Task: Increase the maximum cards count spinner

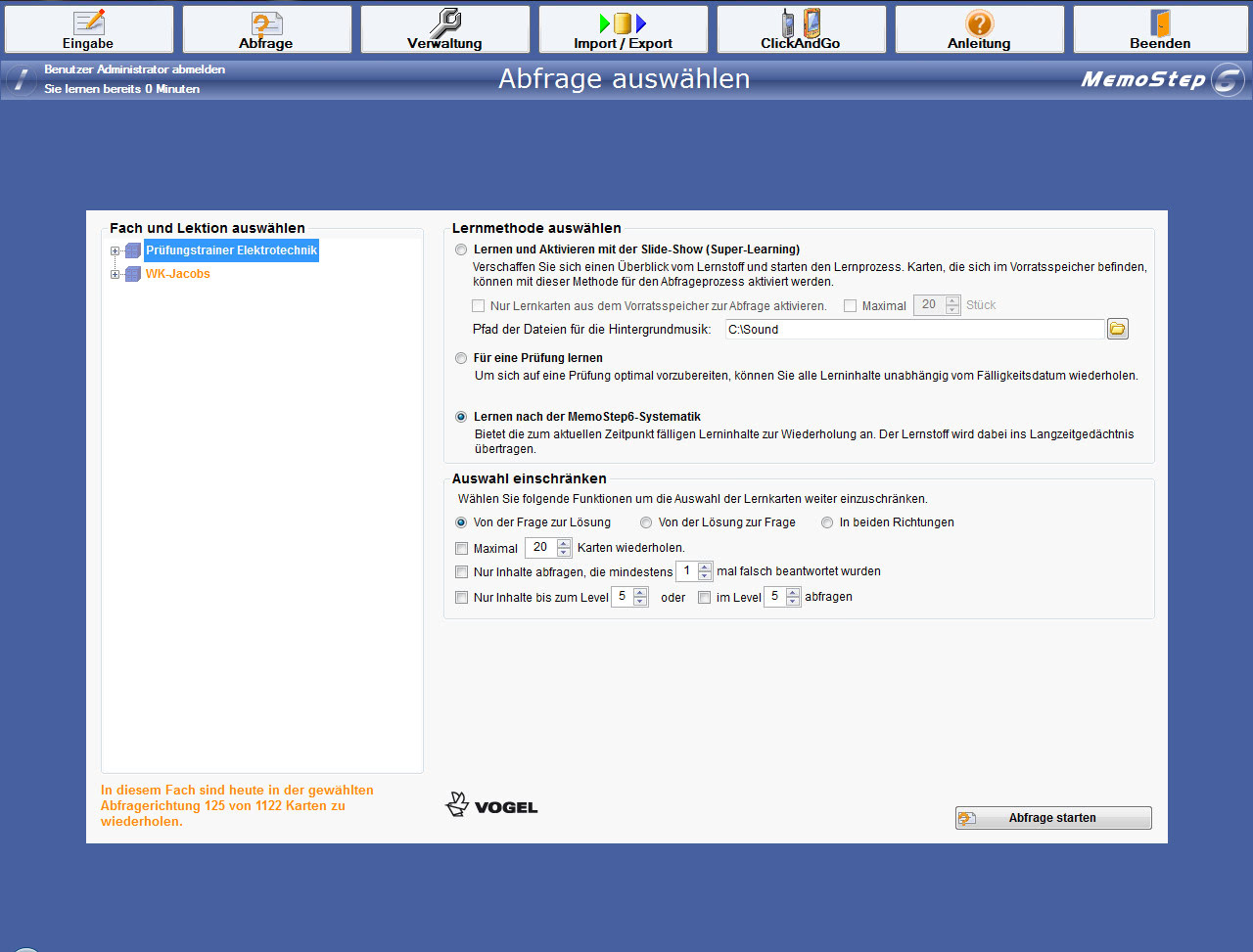Action: pos(564,543)
